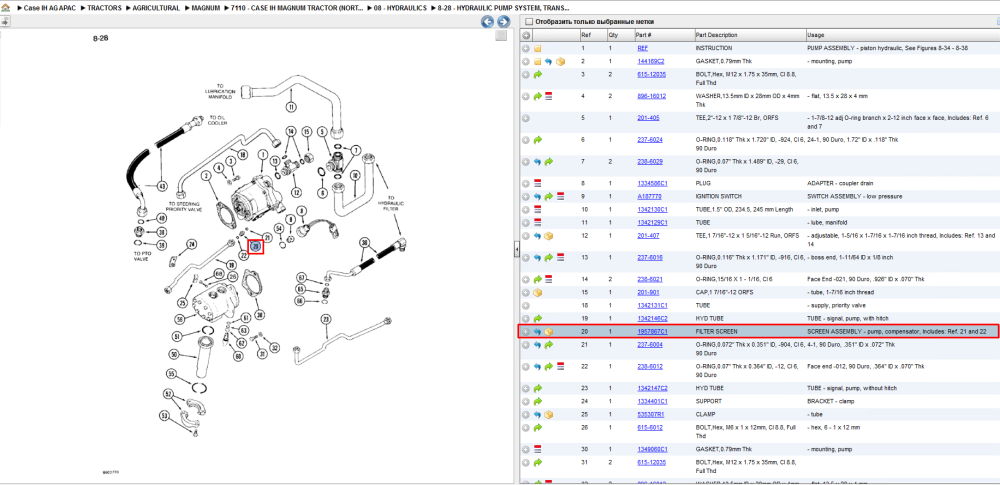Image resolution: width=1000 pixels, height=485 pixels.
Task: Click the box package icon in the Ref 2 row
Action: coord(560,62)
